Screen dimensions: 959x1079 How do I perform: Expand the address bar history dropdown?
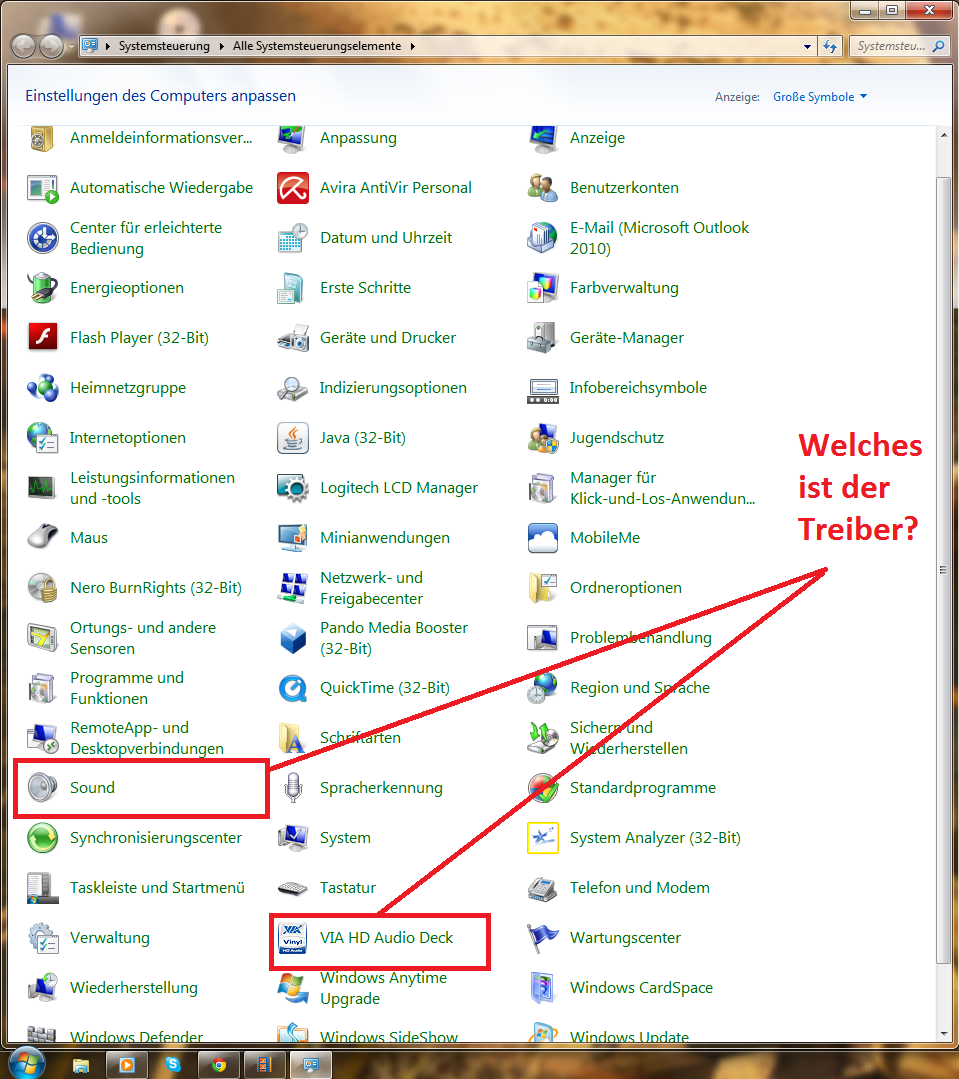(807, 47)
